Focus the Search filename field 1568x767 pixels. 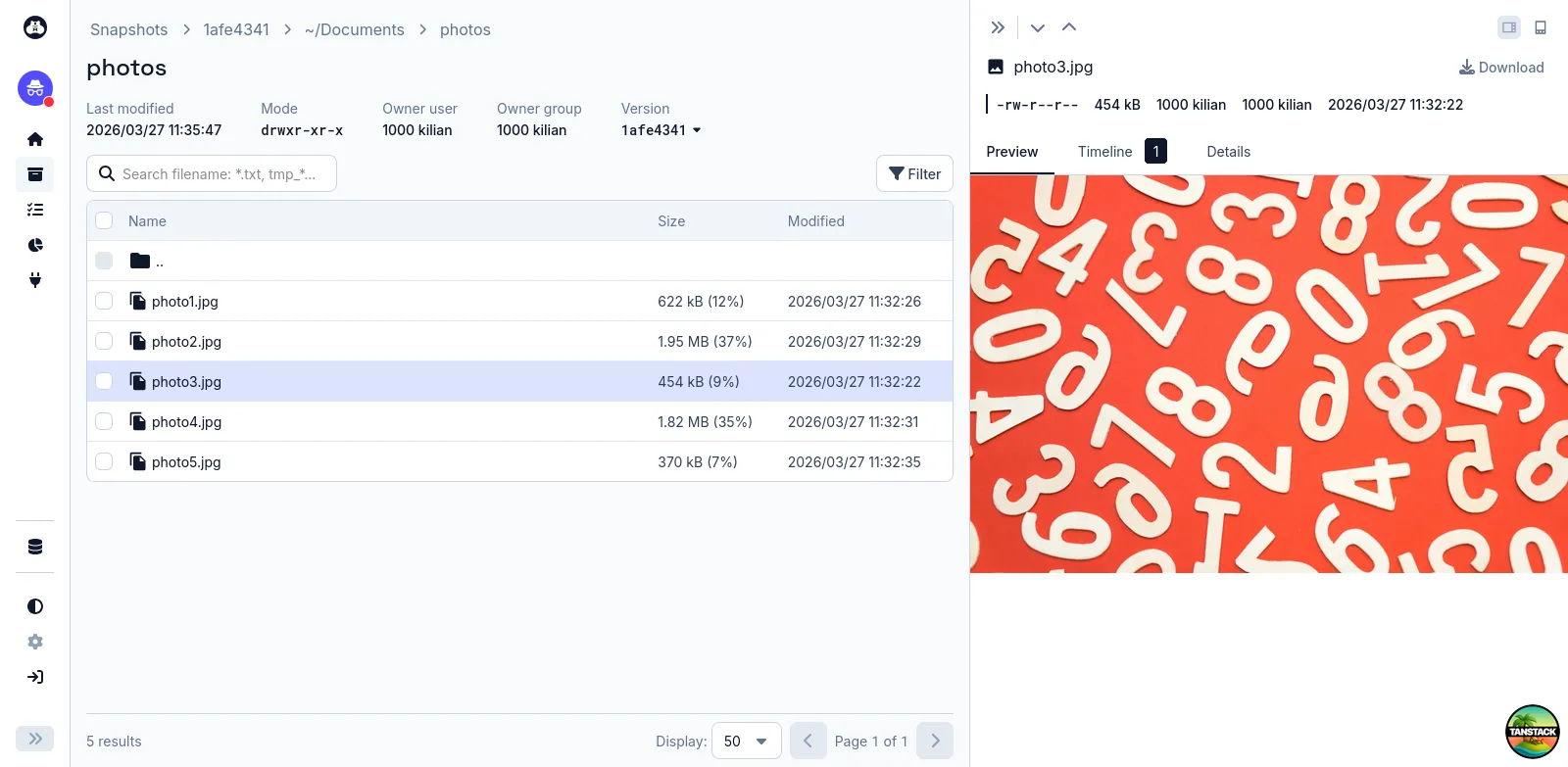pyautogui.click(x=212, y=173)
